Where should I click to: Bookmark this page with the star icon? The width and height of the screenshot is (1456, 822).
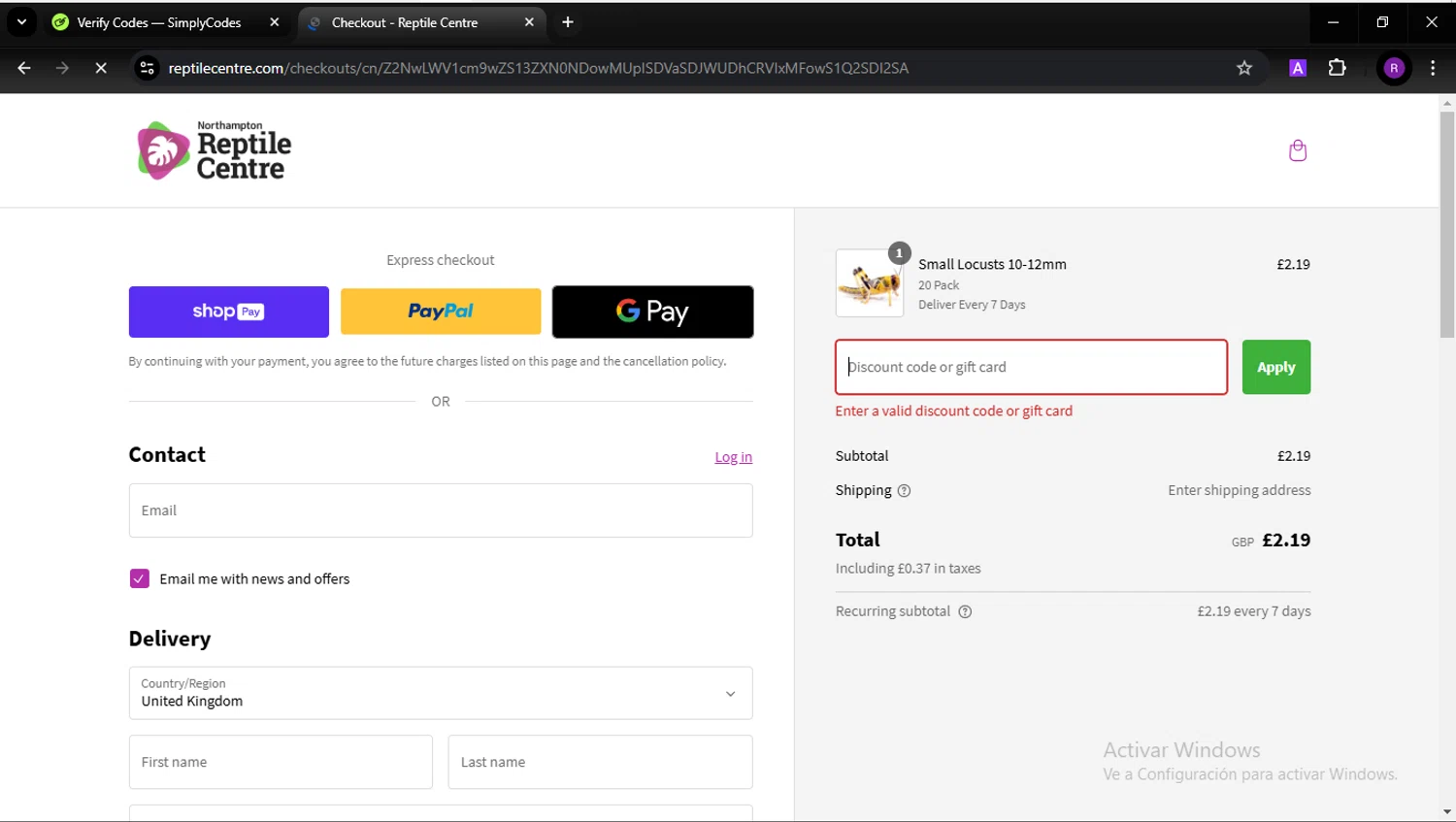pyautogui.click(x=1244, y=68)
